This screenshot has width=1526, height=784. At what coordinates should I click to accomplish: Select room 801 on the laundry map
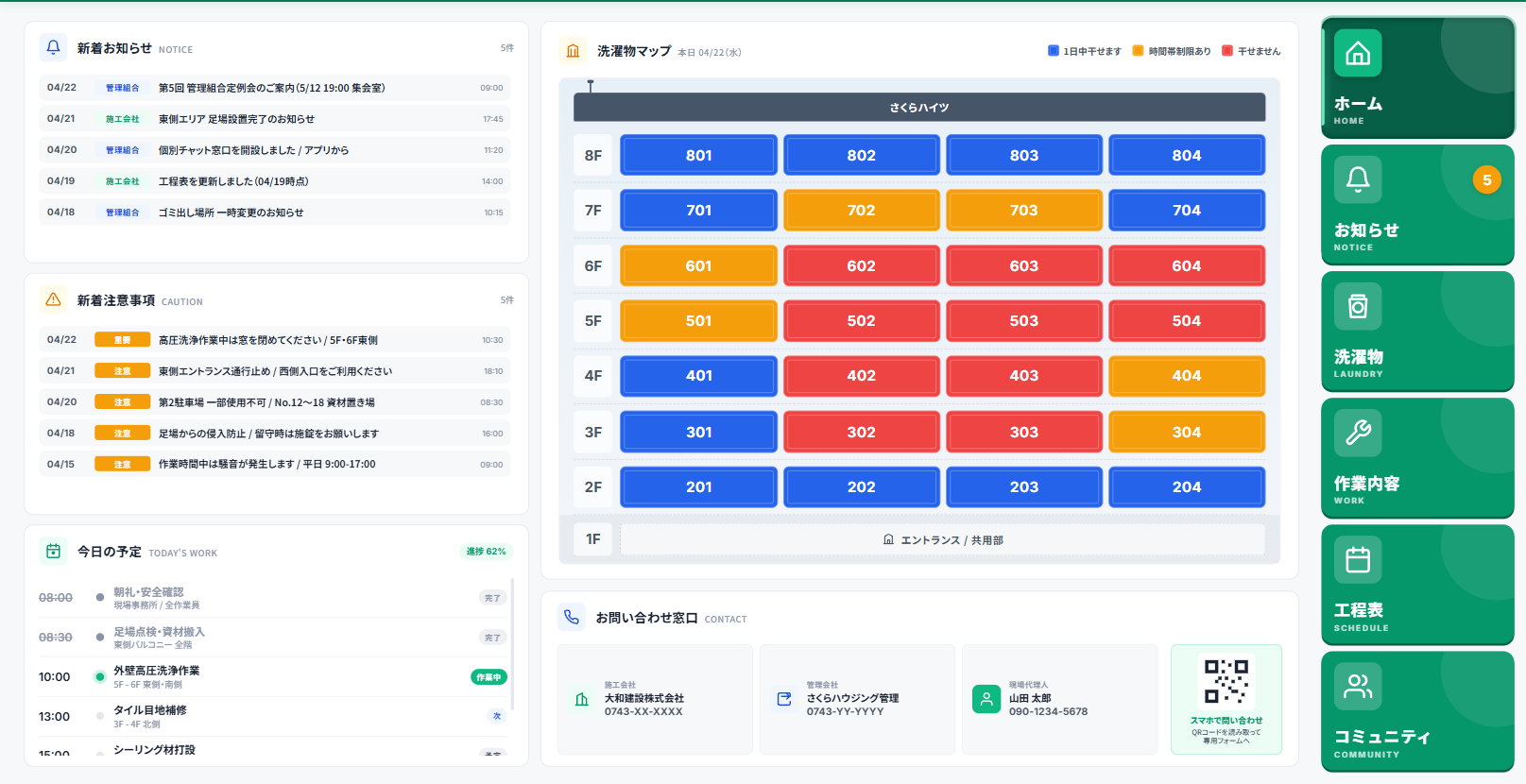(x=698, y=155)
